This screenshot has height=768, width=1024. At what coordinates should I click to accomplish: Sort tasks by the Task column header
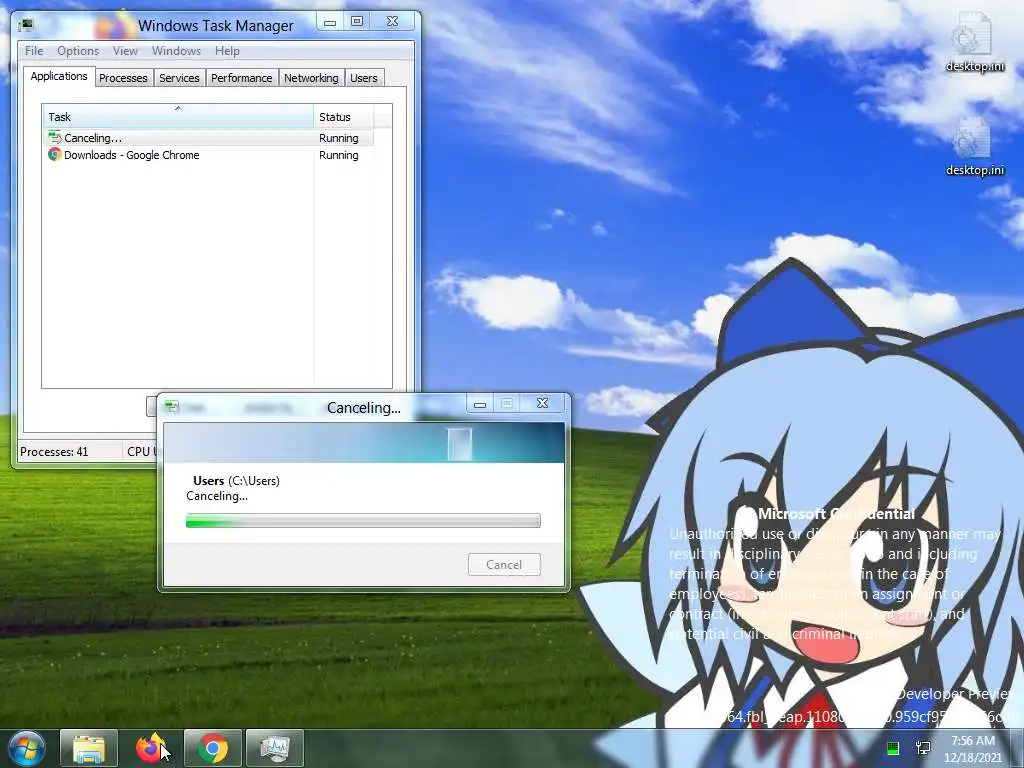pos(178,116)
